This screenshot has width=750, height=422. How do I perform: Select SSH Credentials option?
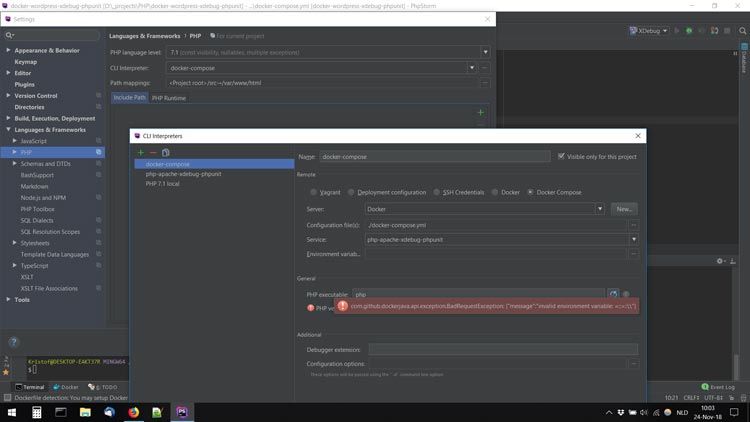tap(436, 192)
